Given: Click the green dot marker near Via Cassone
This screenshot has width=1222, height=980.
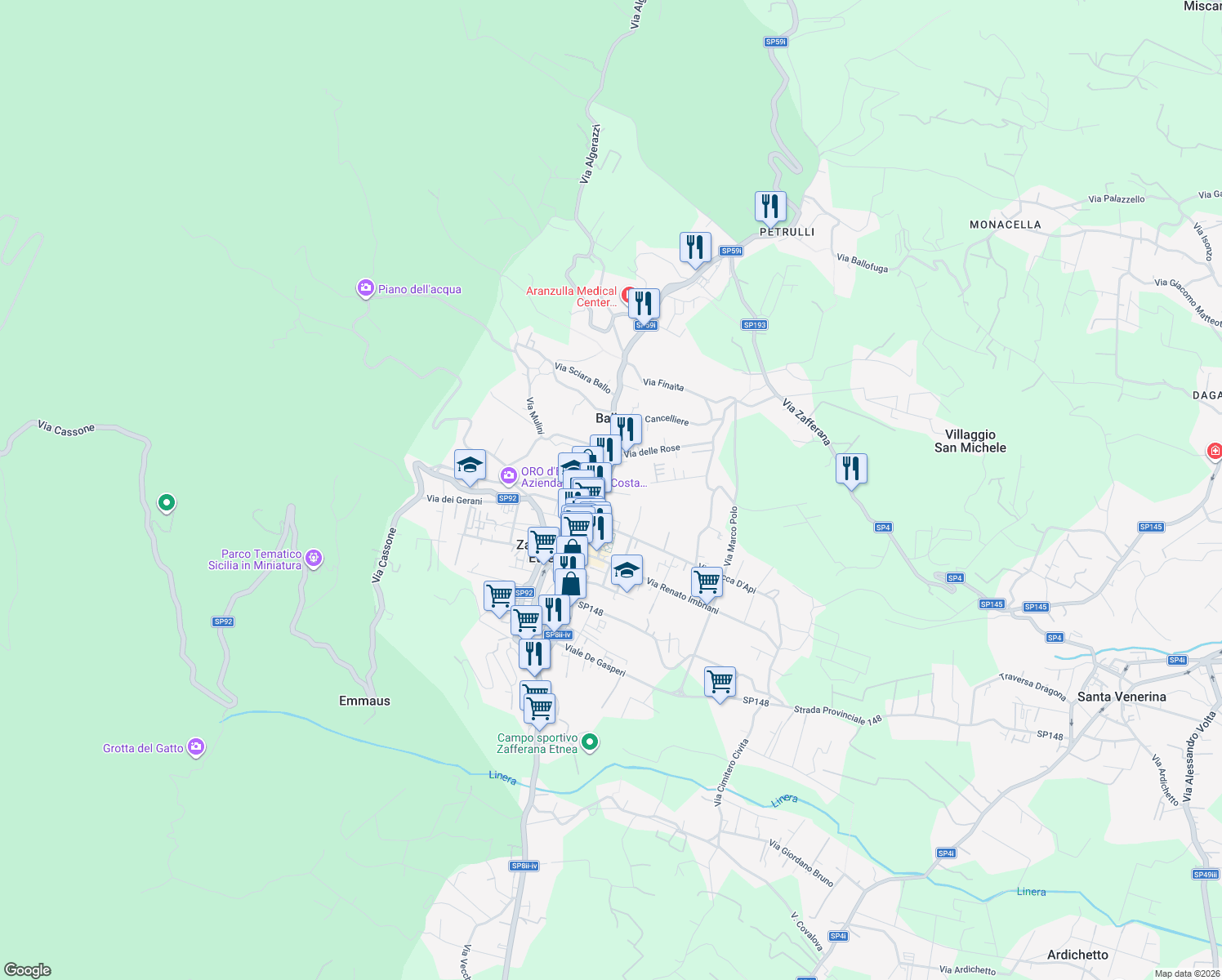Looking at the screenshot, I should click(x=166, y=503).
